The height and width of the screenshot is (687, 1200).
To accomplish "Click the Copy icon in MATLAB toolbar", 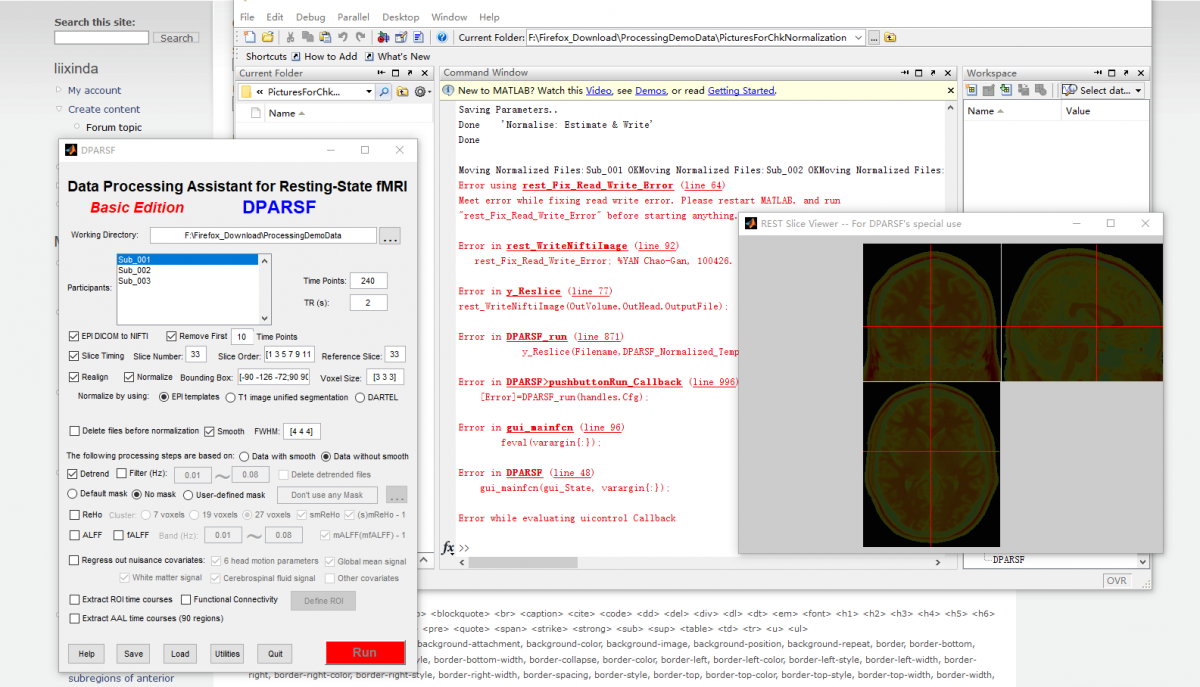I will pyautogui.click(x=307, y=37).
